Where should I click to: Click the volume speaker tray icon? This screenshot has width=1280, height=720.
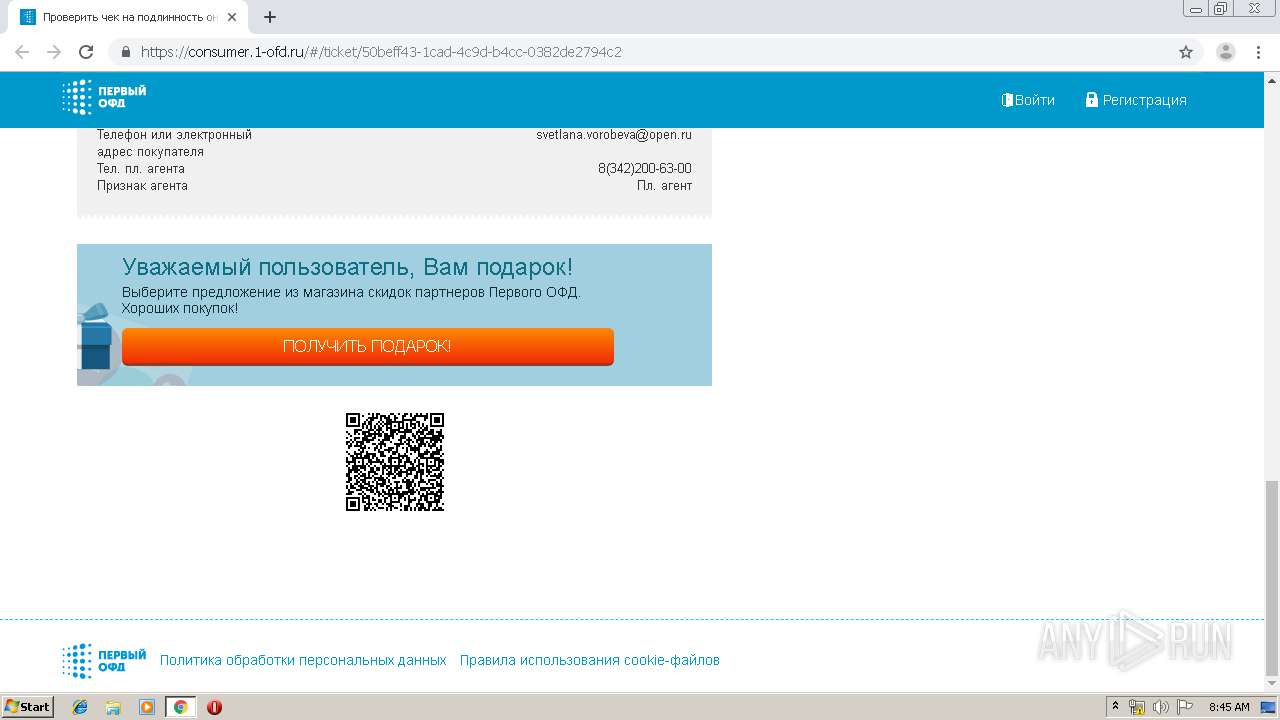point(1161,707)
